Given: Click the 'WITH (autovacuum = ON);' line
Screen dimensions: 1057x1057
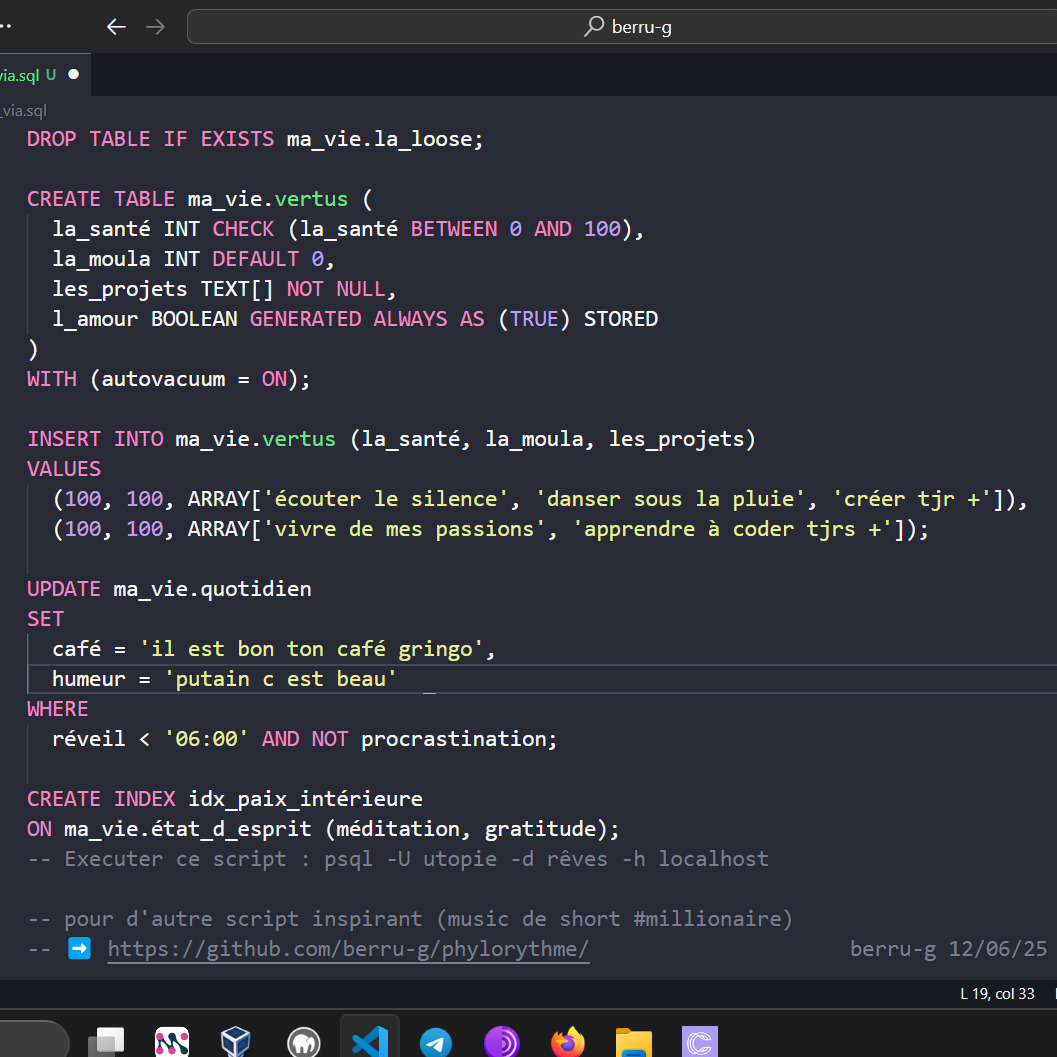Looking at the screenshot, I should pos(169,379).
